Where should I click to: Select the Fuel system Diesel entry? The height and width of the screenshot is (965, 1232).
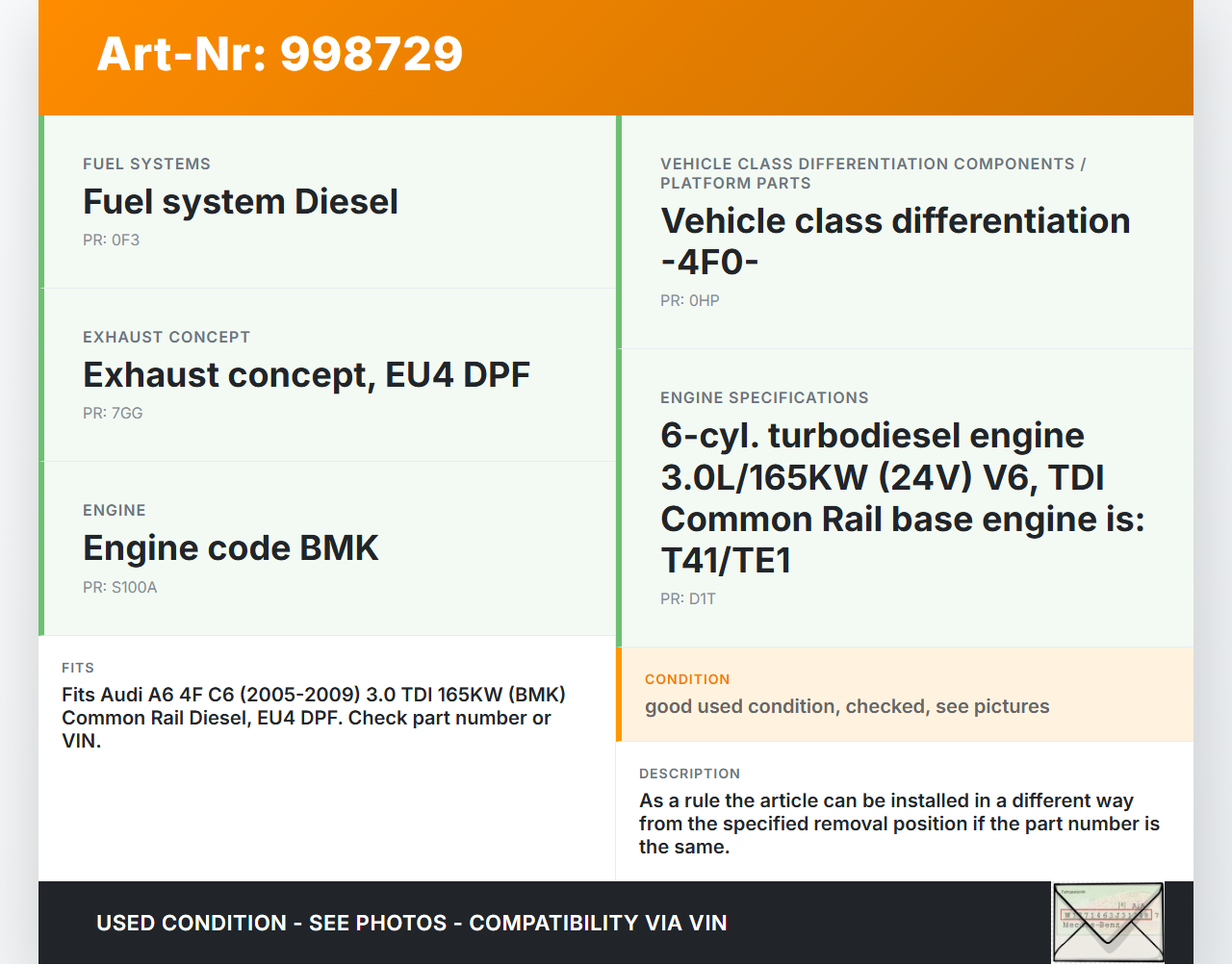pos(240,202)
